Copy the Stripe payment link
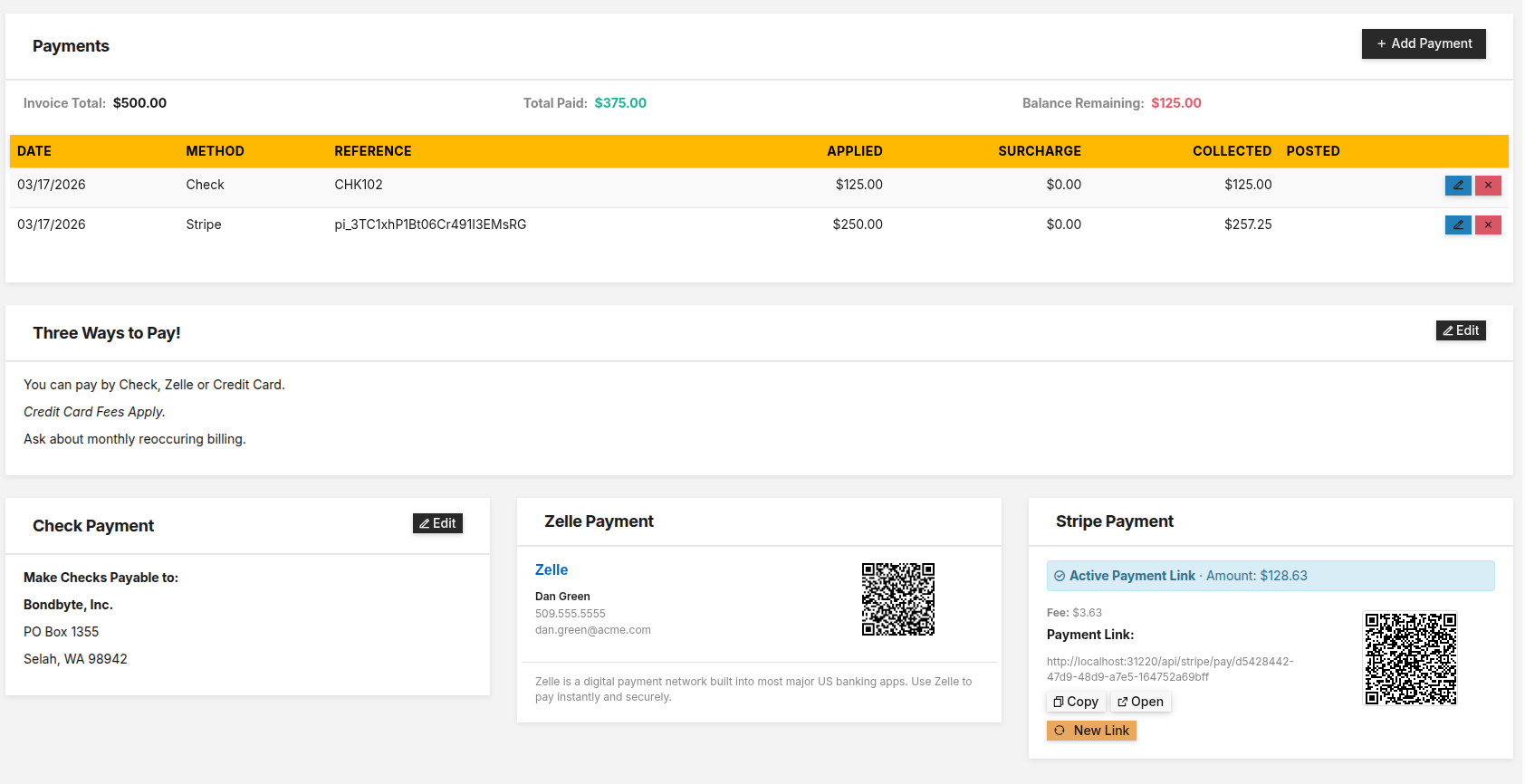 tap(1075, 702)
